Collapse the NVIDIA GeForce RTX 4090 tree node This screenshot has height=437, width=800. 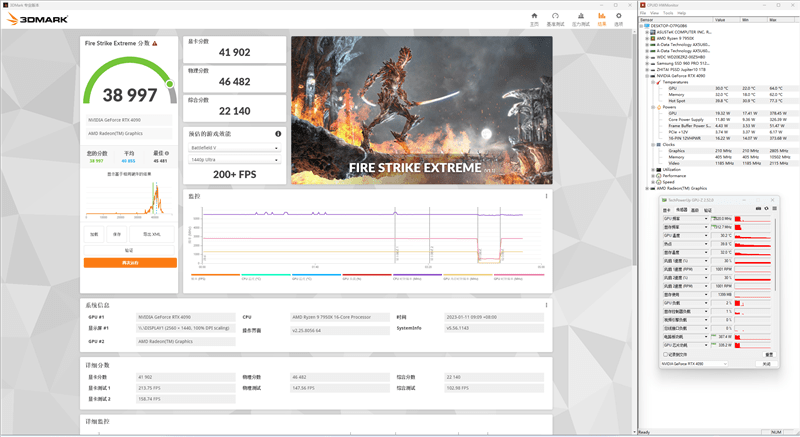click(x=647, y=76)
